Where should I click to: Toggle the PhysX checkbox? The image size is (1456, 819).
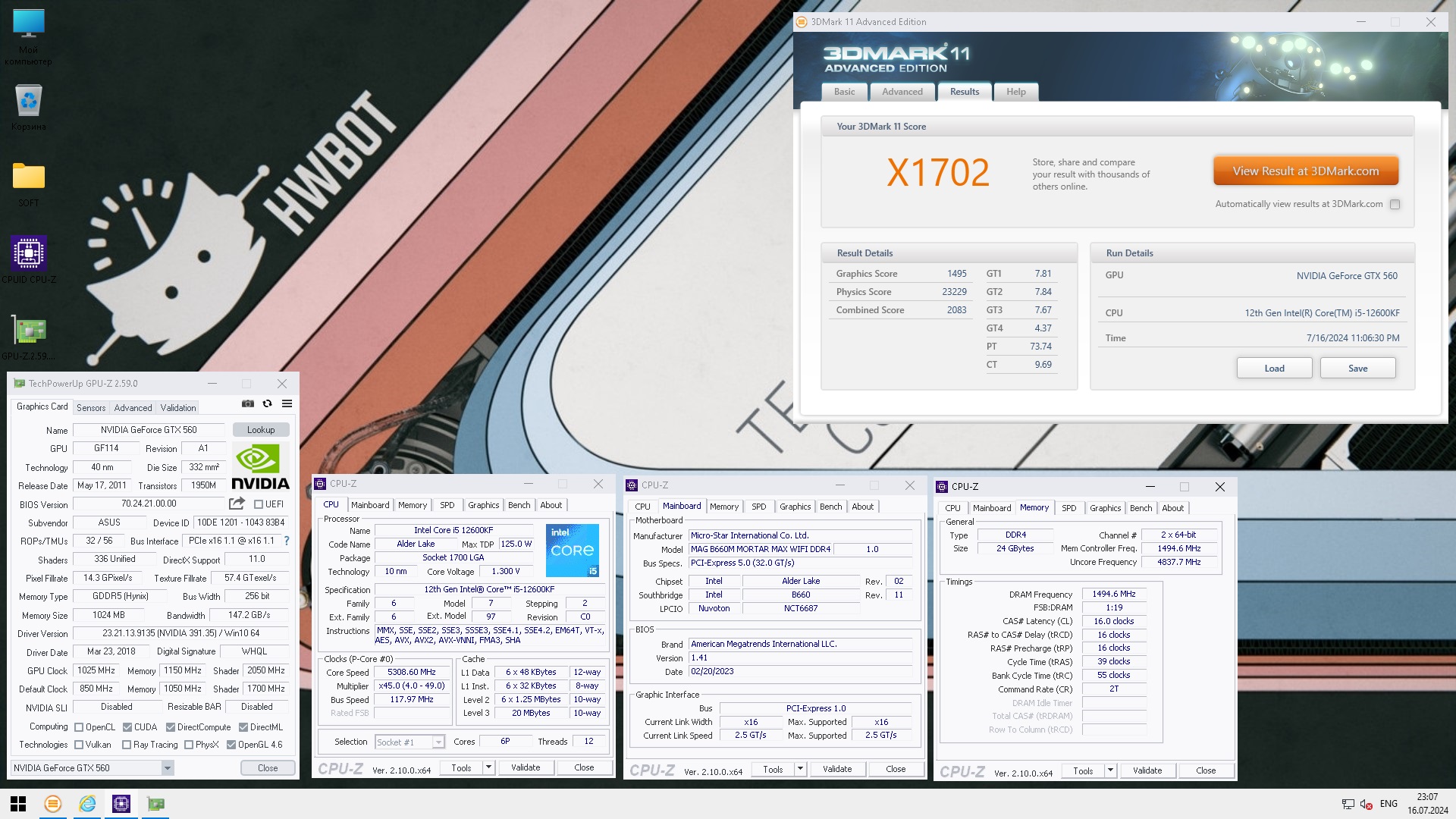pyautogui.click(x=189, y=745)
